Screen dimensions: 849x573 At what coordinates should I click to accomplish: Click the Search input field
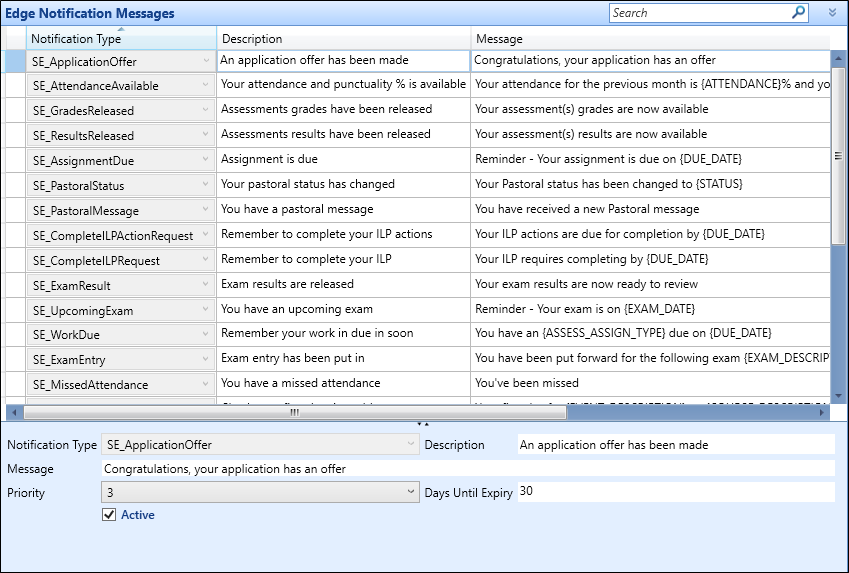698,13
